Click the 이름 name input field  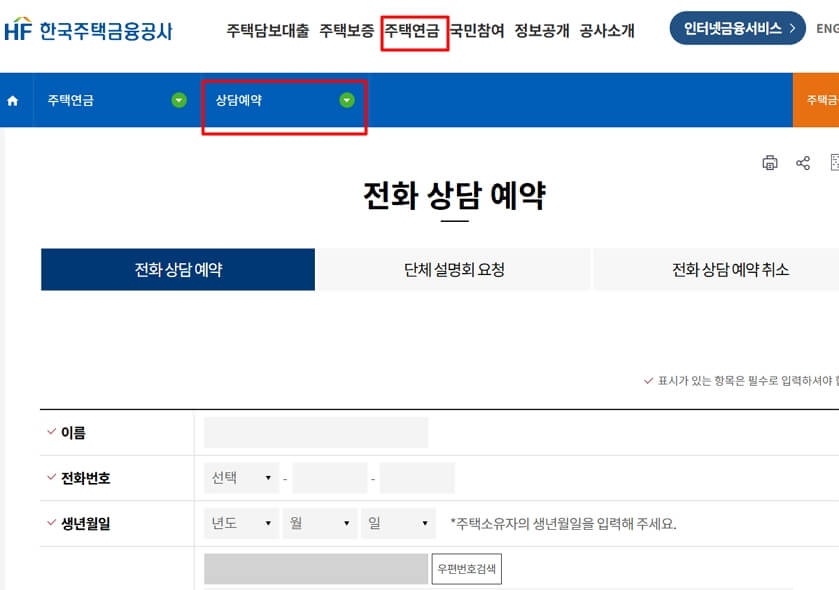click(x=315, y=433)
